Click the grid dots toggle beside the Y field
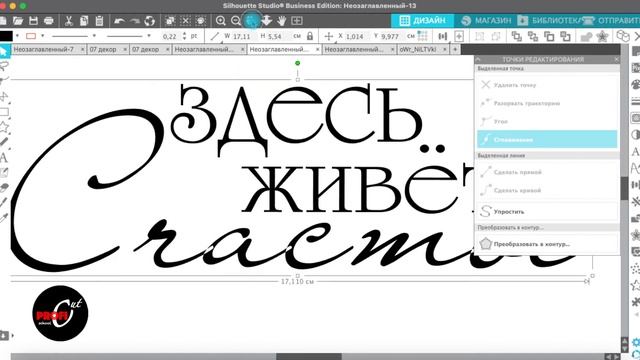This screenshot has height=360, width=640. 422,36
